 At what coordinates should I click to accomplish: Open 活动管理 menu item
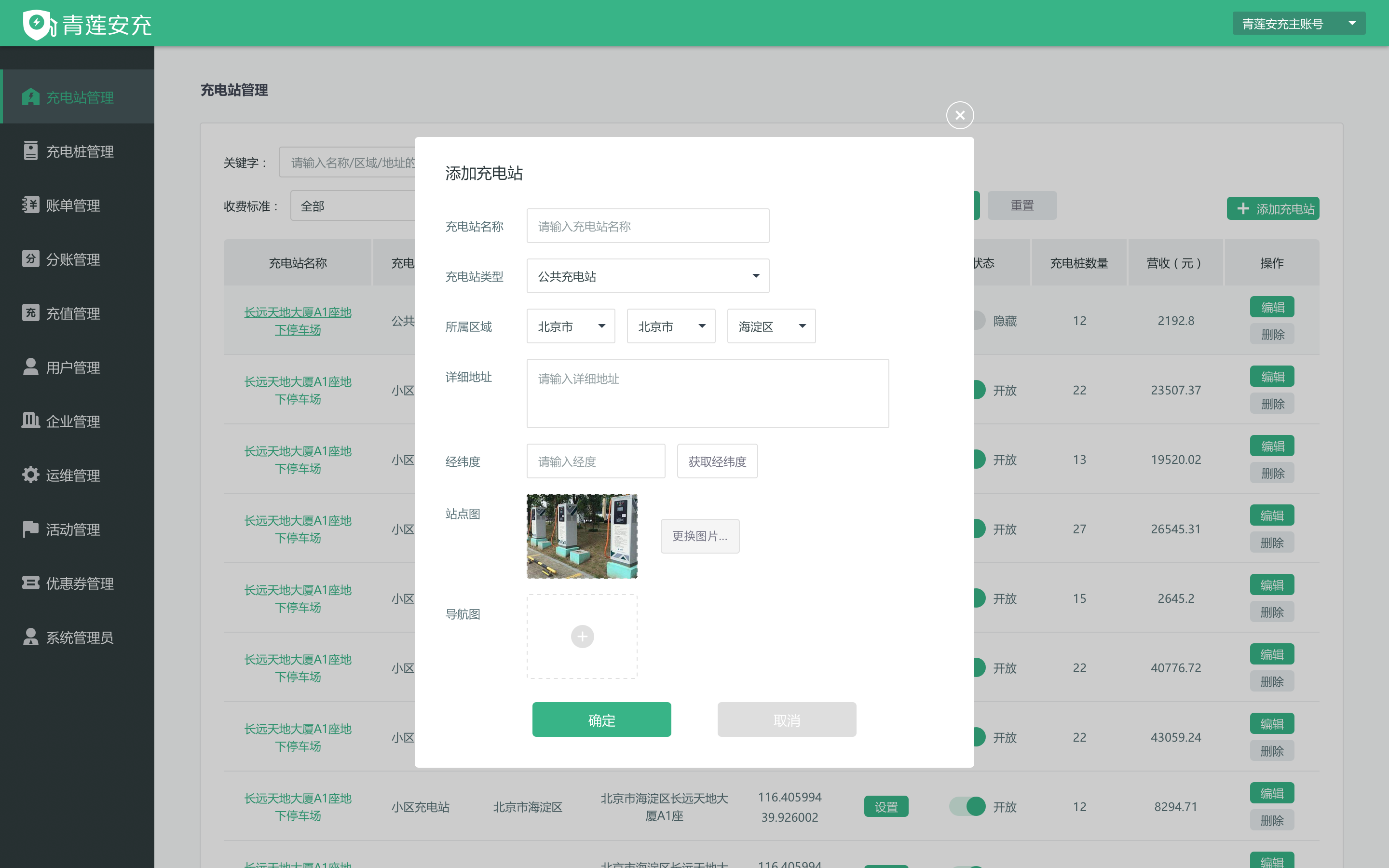77,529
